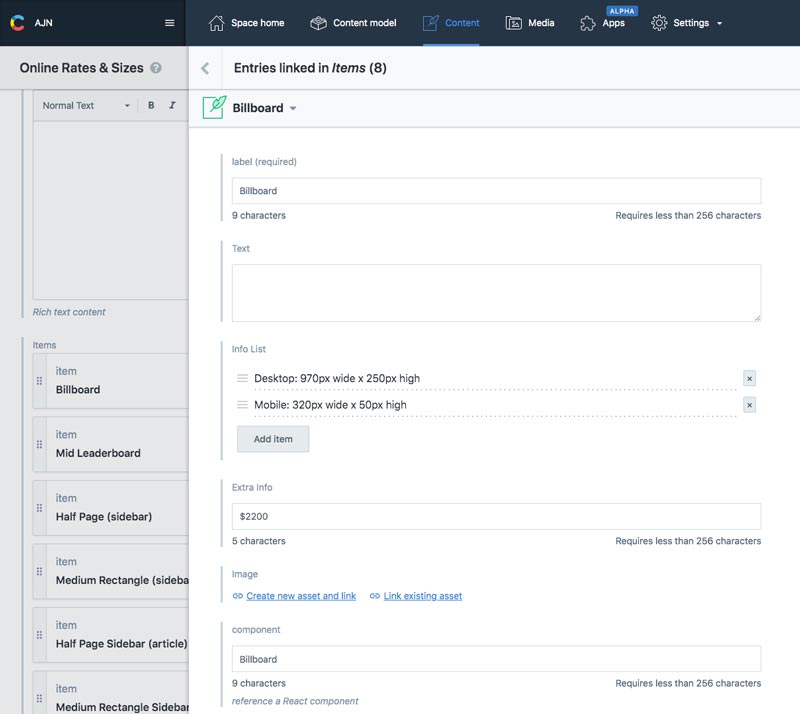Click the back chevron beside Entries linked
The width and height of the screenshot is (800, 714).
point(205,68)
